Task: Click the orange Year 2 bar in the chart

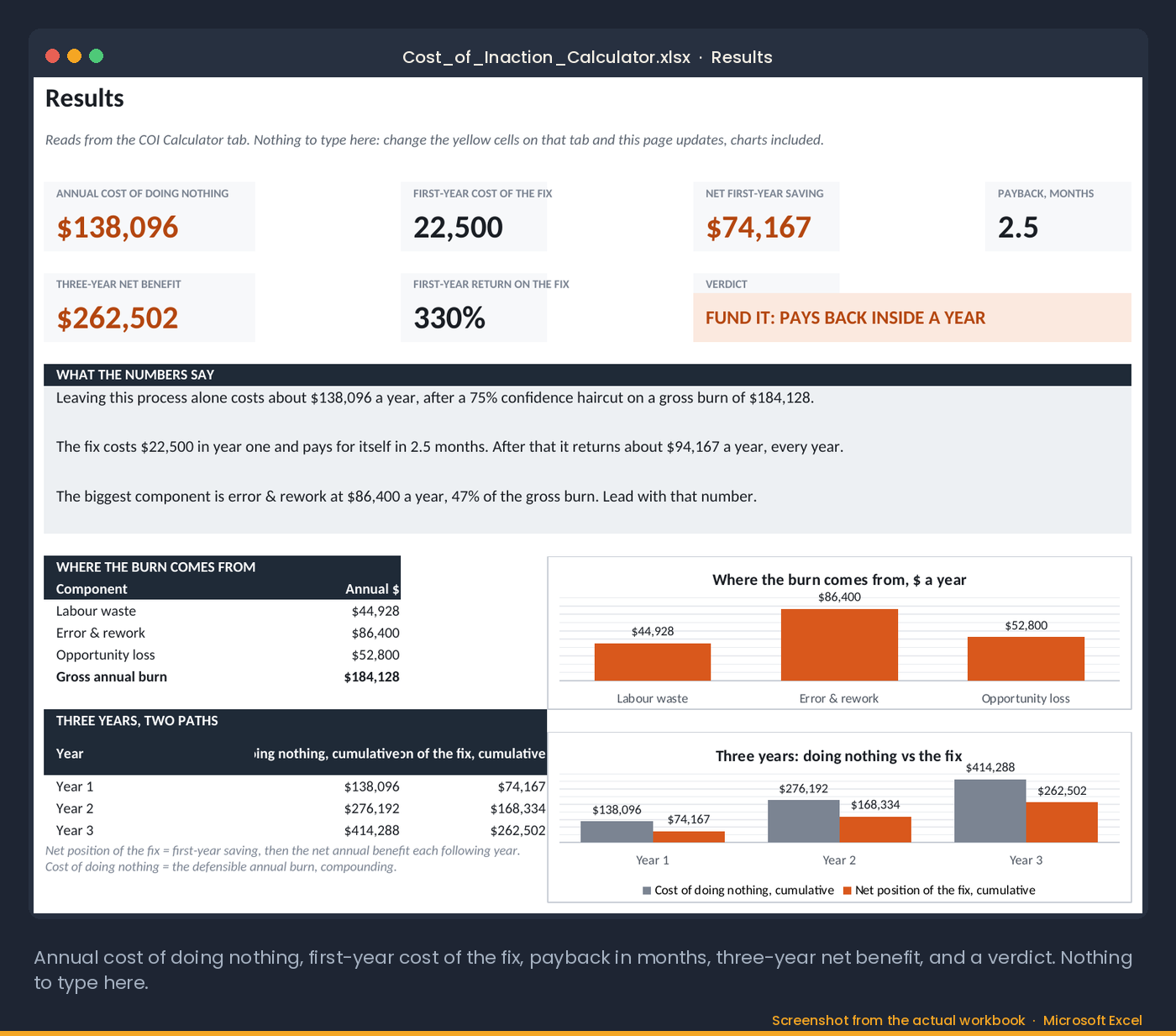Action: 875,829
